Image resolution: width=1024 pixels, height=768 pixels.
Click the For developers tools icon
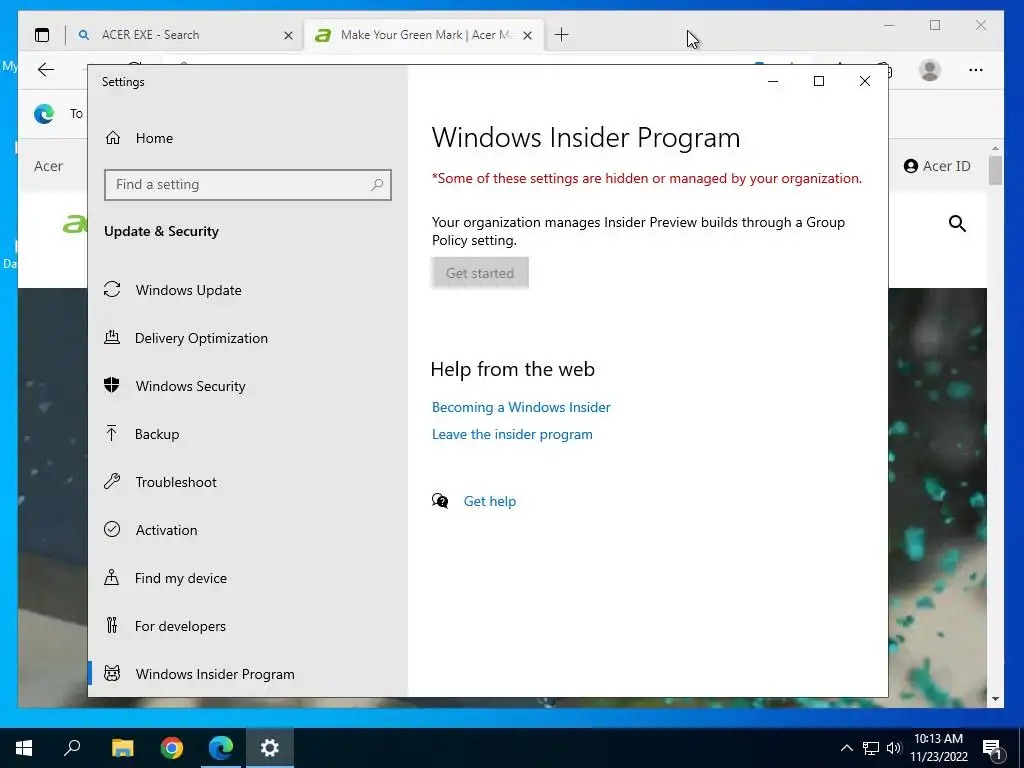coord(112,625)
